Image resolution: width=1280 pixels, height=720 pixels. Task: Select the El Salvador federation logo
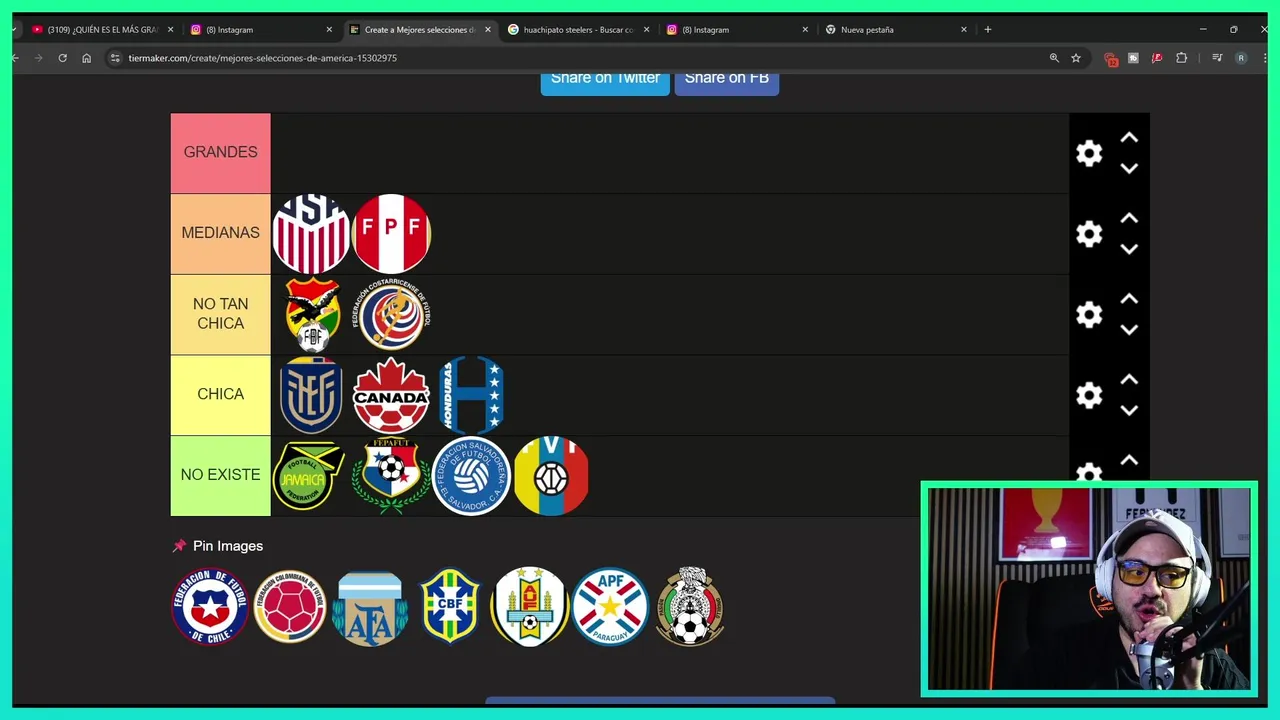coord(471,475)
